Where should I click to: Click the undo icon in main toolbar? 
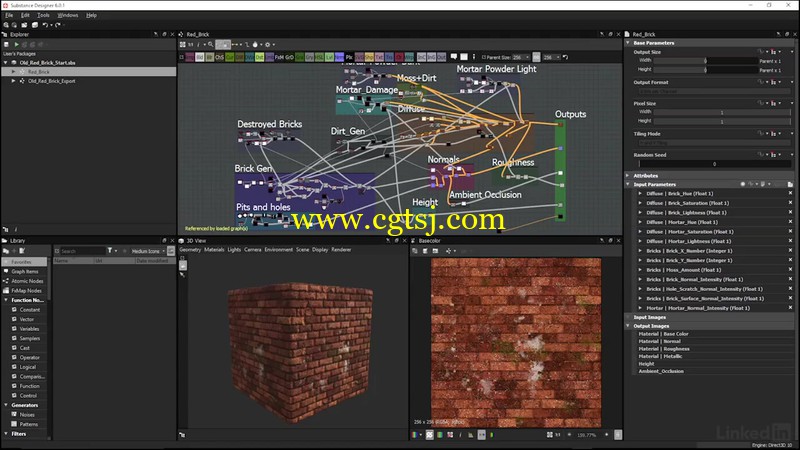[45, 24]
